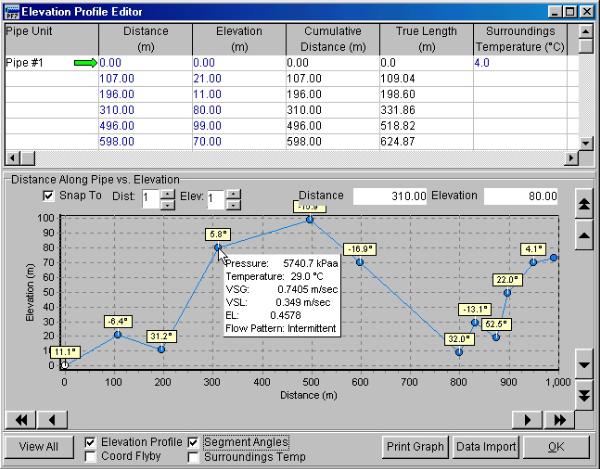Click single left arrow below graph
Screen dimensions: 600x469
tap(52, 418)
